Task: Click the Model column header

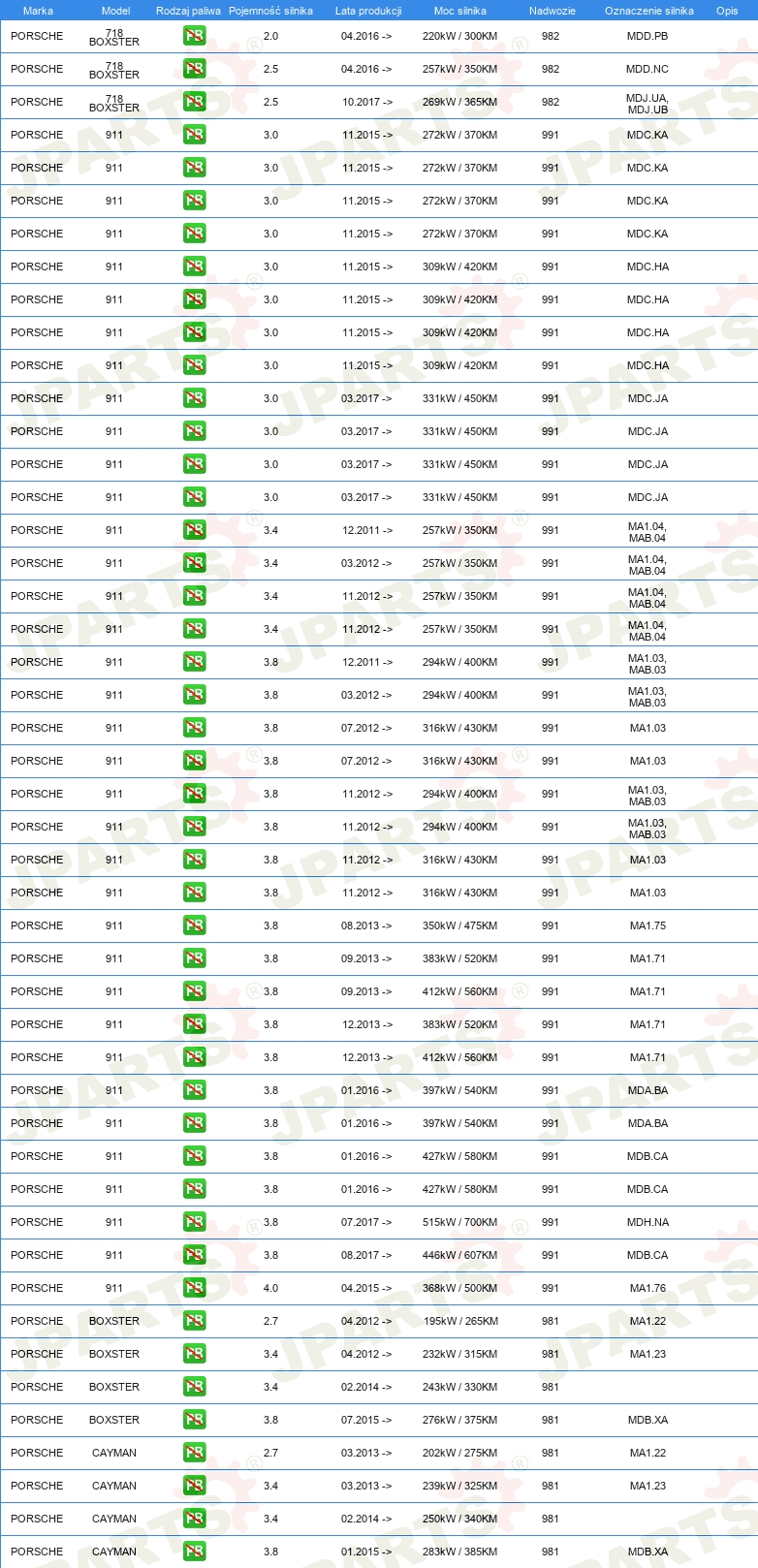Action: pyautogui.click(x=115, y=11)
